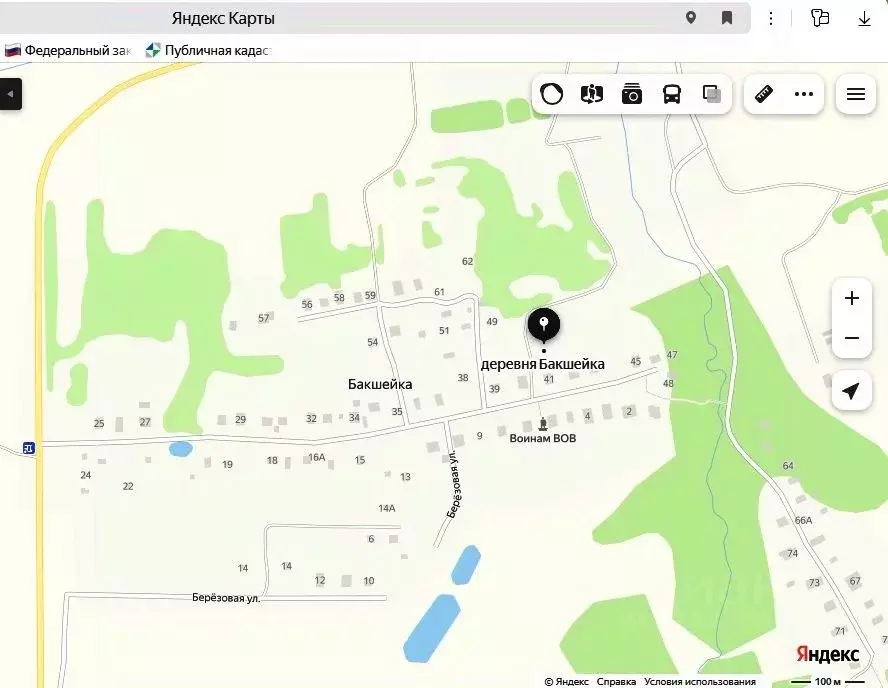Open Федеральный зак bookmark
Viewport: 888px width, 688px height.
pos(67,50)
